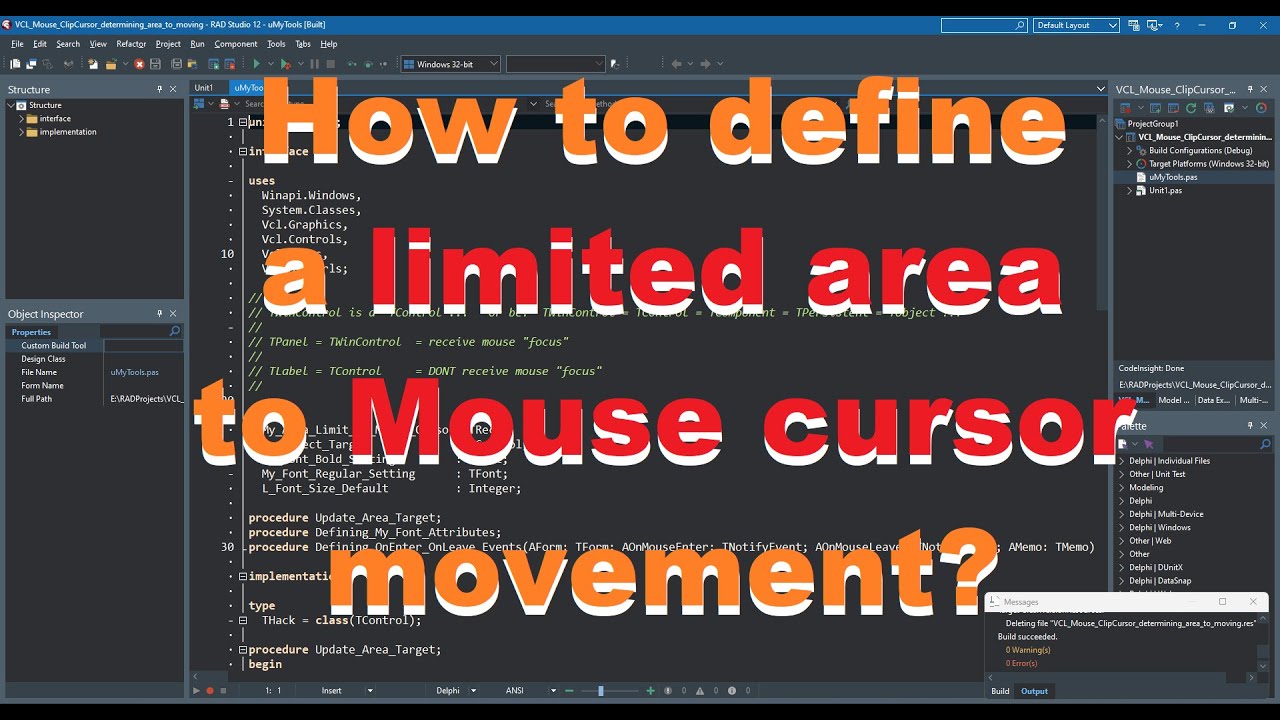Expand the Unit1.pas project node

[1130, 190]
